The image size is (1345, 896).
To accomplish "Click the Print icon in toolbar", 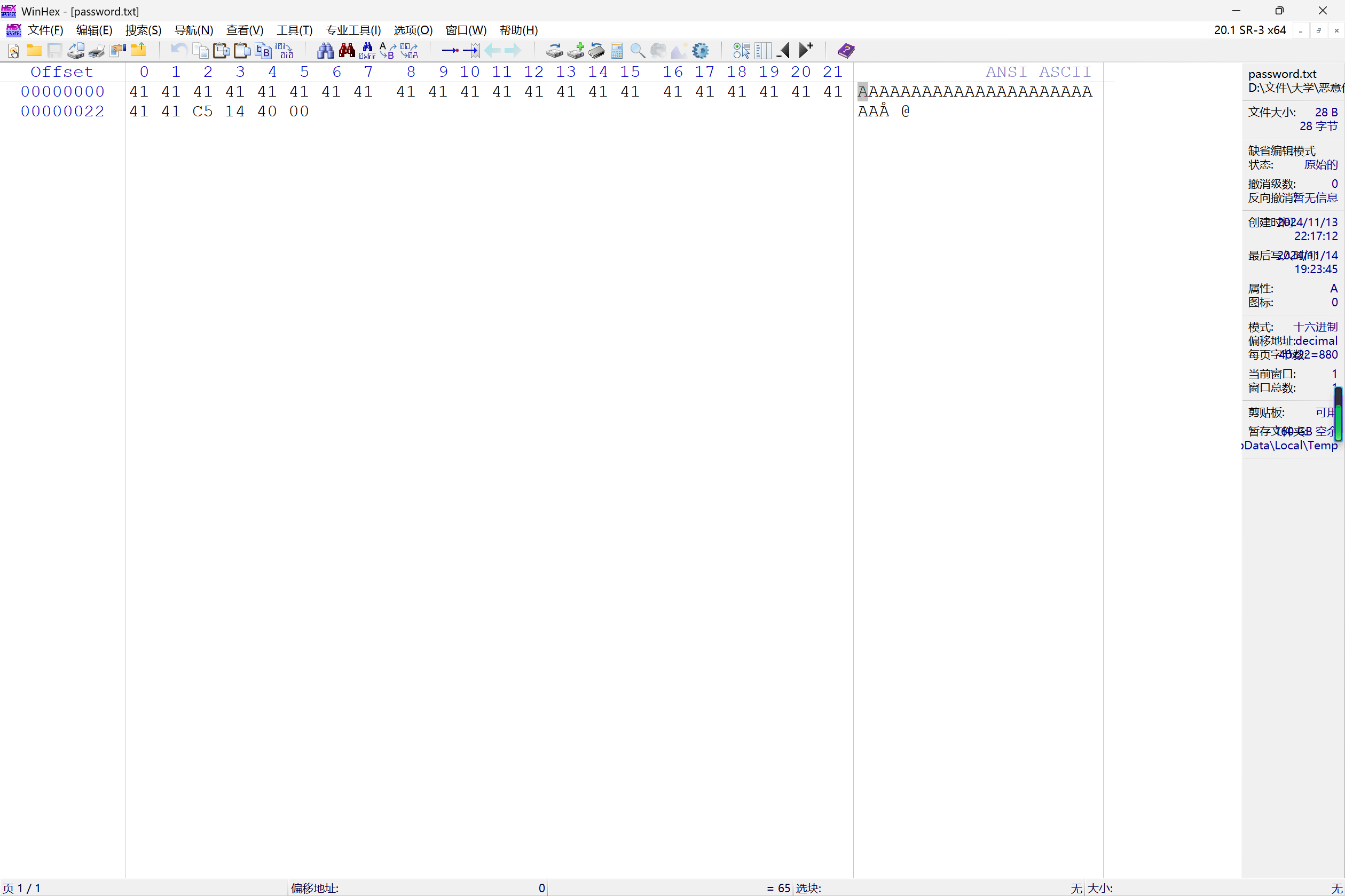I will [x=96, y=51].
